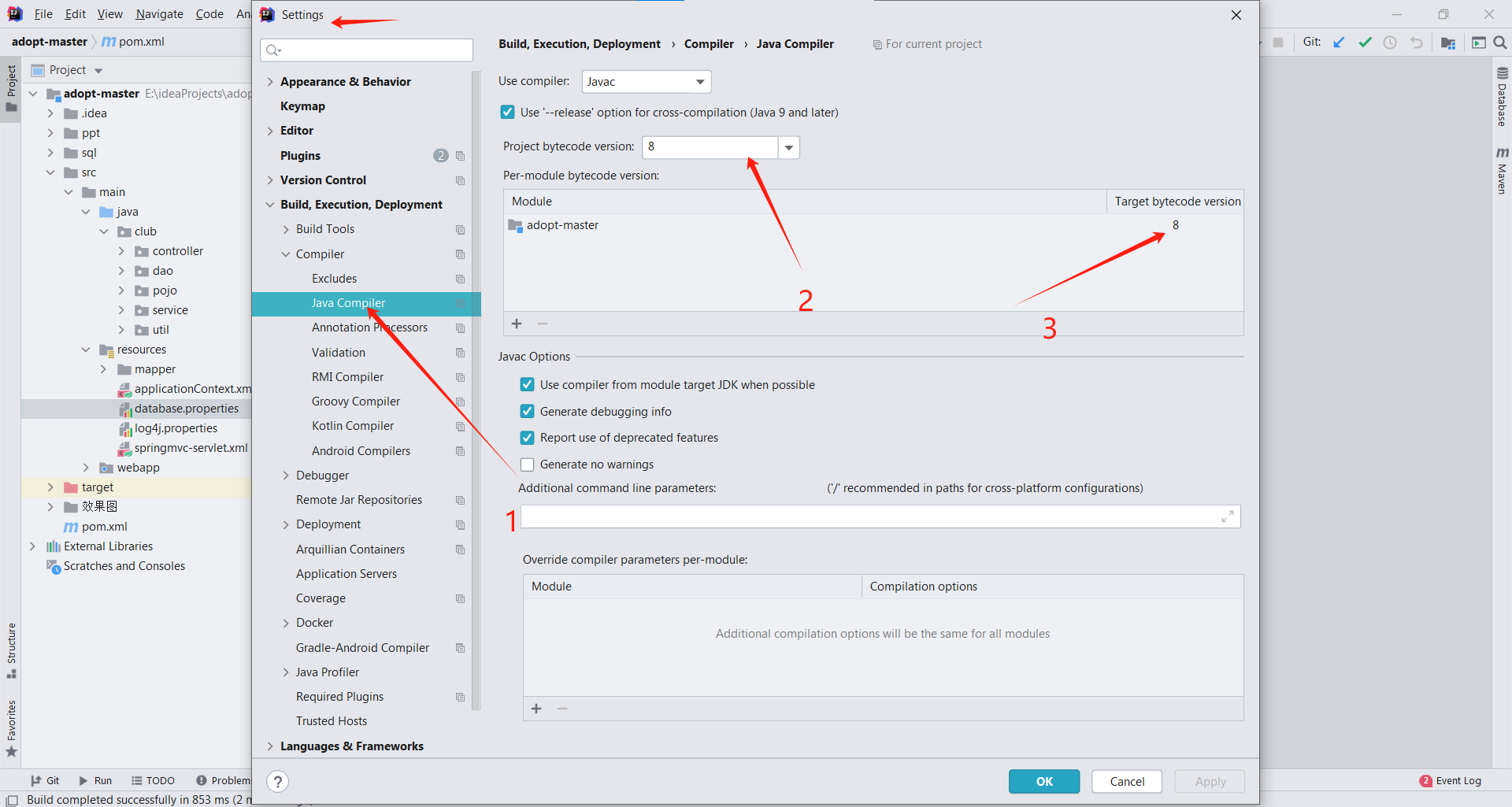Open the Database tool window

point(1502,96)
